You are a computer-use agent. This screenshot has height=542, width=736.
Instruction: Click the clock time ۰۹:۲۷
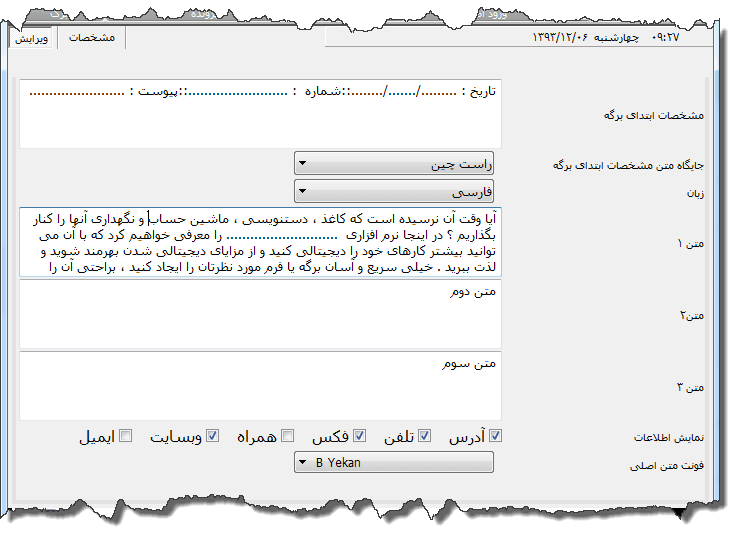(x=665, y=37)
